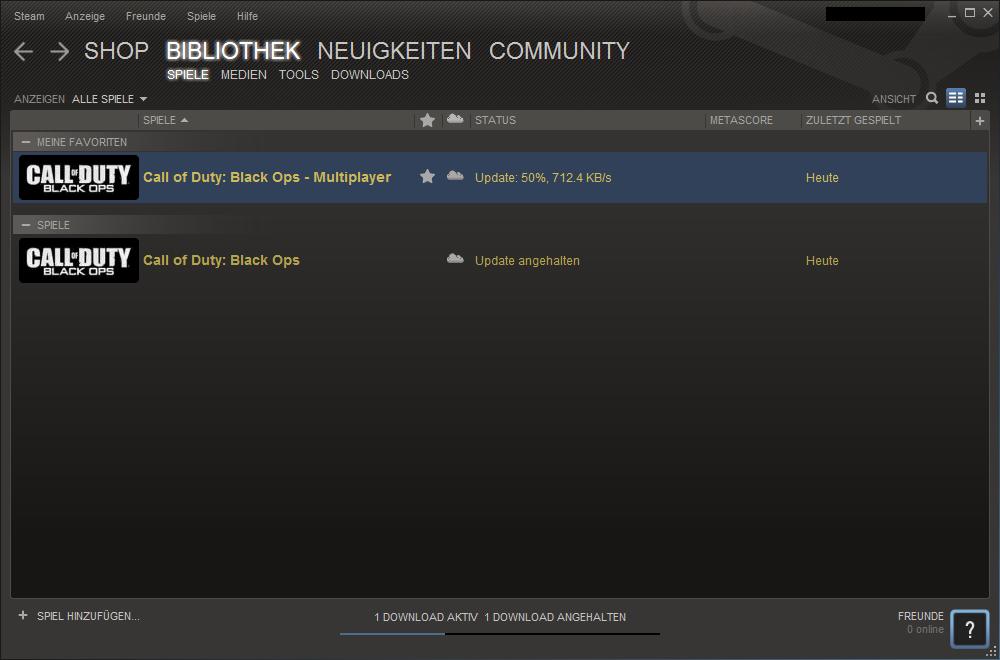This screenshot has height=660, width=1000.
Task: Click 1 Download aktiv status text
Action: [x=426, y=617]
